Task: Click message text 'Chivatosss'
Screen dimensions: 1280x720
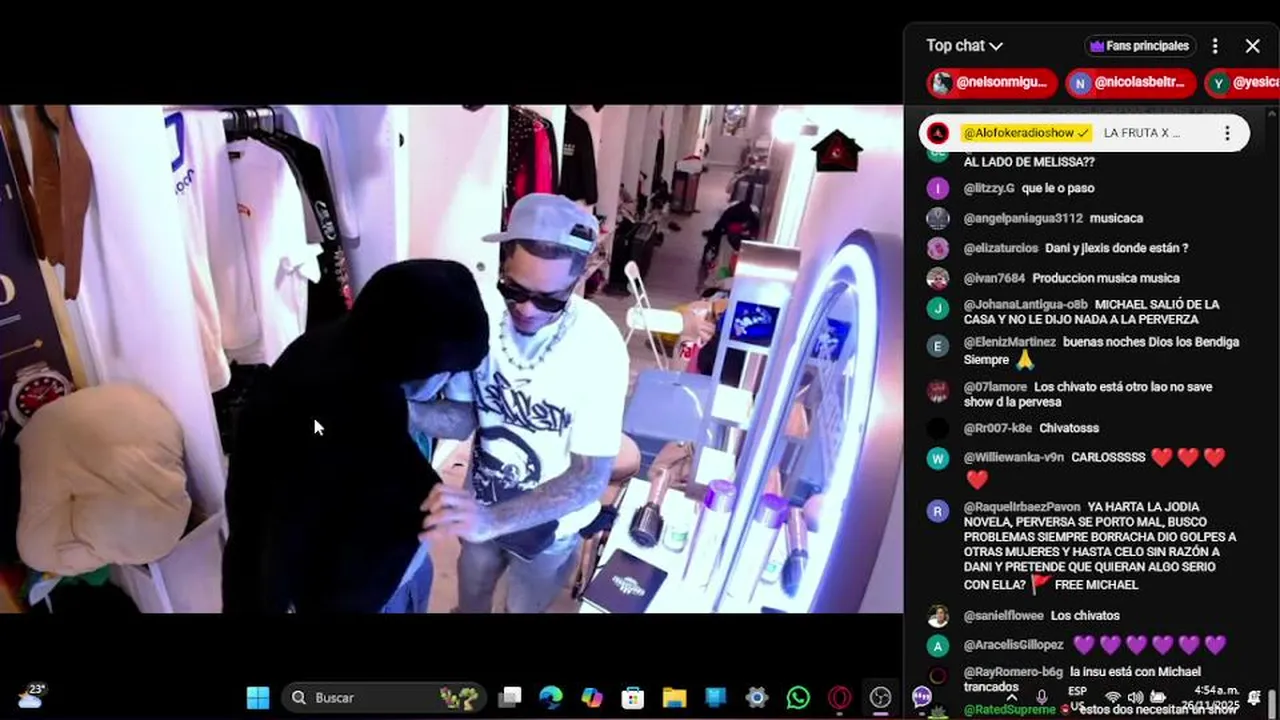Action: [x=1069, y=428]
